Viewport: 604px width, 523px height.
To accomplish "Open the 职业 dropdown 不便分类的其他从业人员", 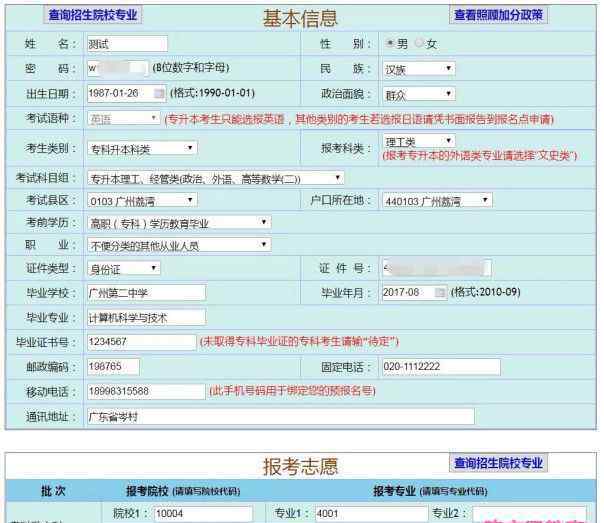I will pyautogui.click(x=179, y=245).
